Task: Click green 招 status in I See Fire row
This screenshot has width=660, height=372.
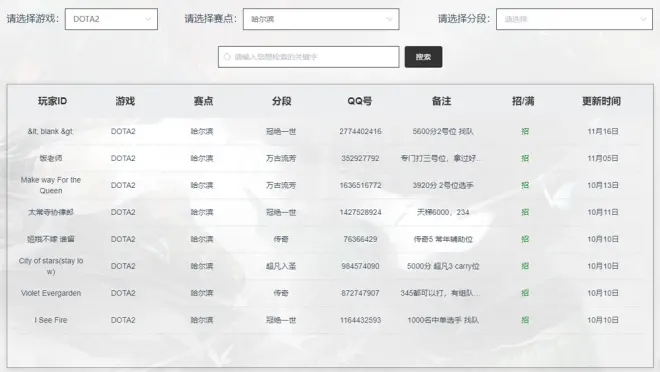Action: point(525,320)
